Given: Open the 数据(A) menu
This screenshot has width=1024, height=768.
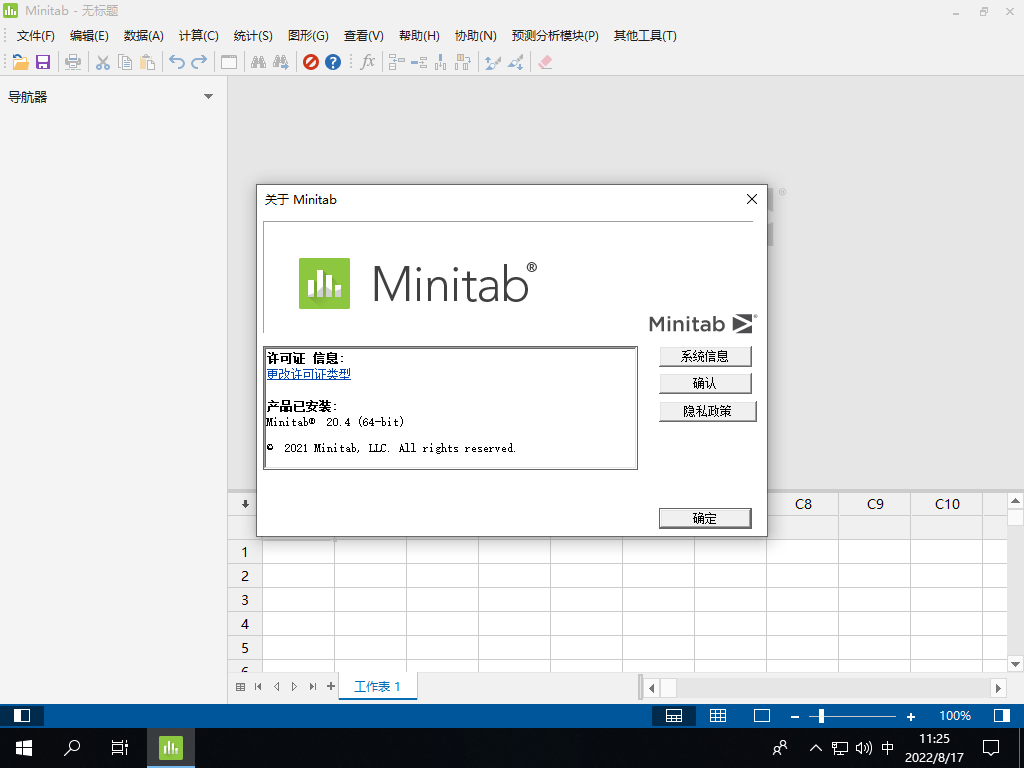Looking at the screenshot, I should [144, 36].
